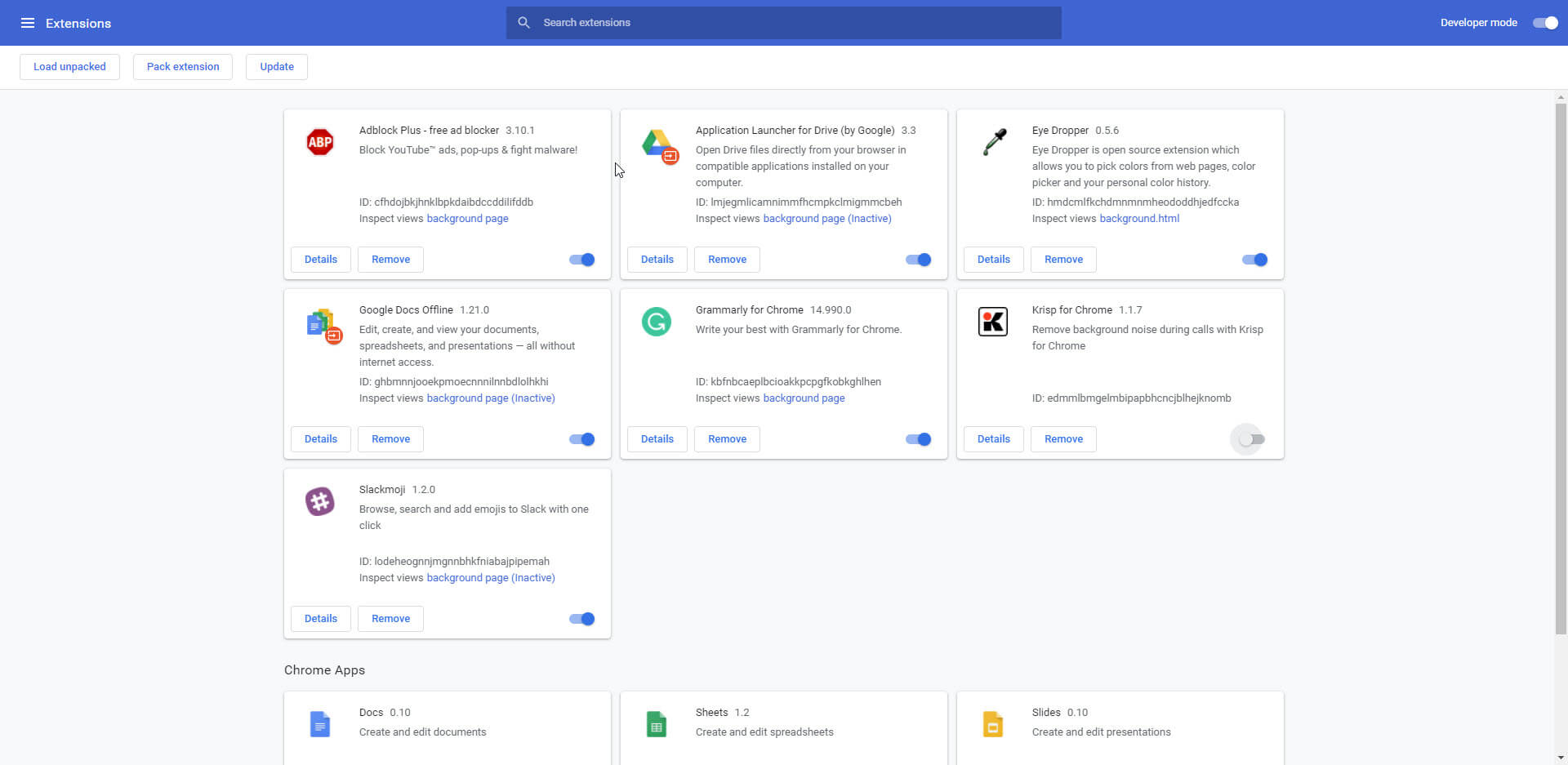Click Slackmoji ID text
Screen dimensions: 1568x765
tap(454, 562)
